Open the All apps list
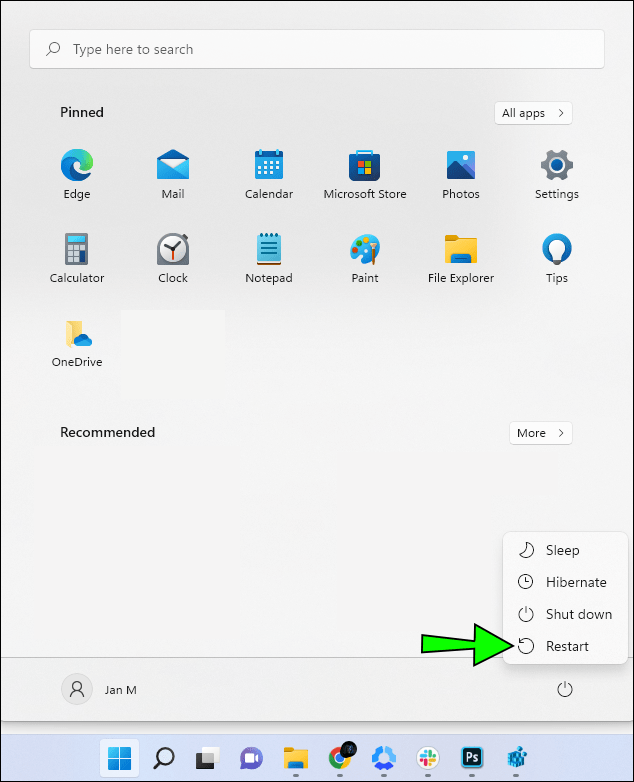This screenshot has width=634, height=782. point(533,113)
